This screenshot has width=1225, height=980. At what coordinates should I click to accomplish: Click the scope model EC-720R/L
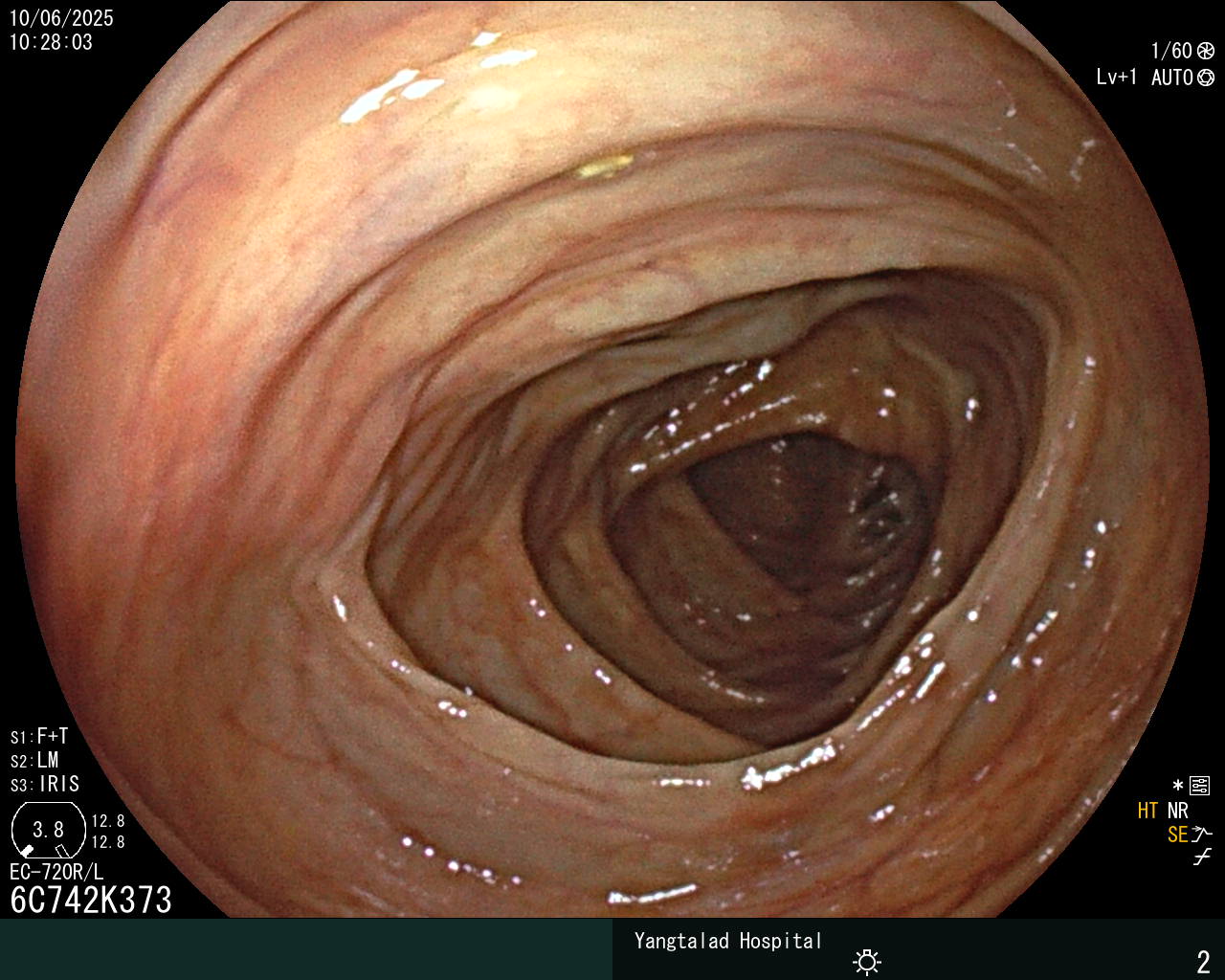(x=56, y=872)
